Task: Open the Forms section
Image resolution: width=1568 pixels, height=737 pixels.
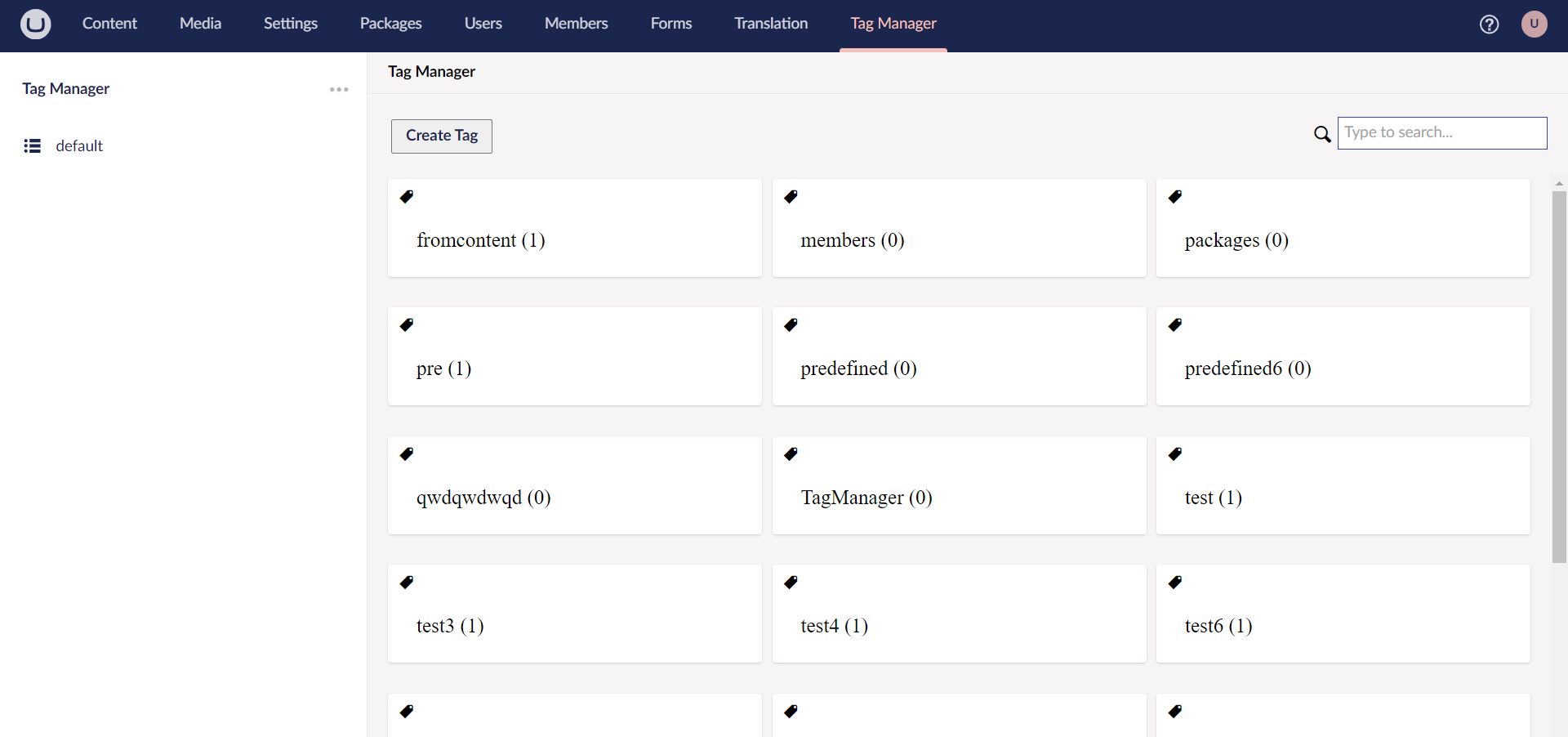Action: 671,24
